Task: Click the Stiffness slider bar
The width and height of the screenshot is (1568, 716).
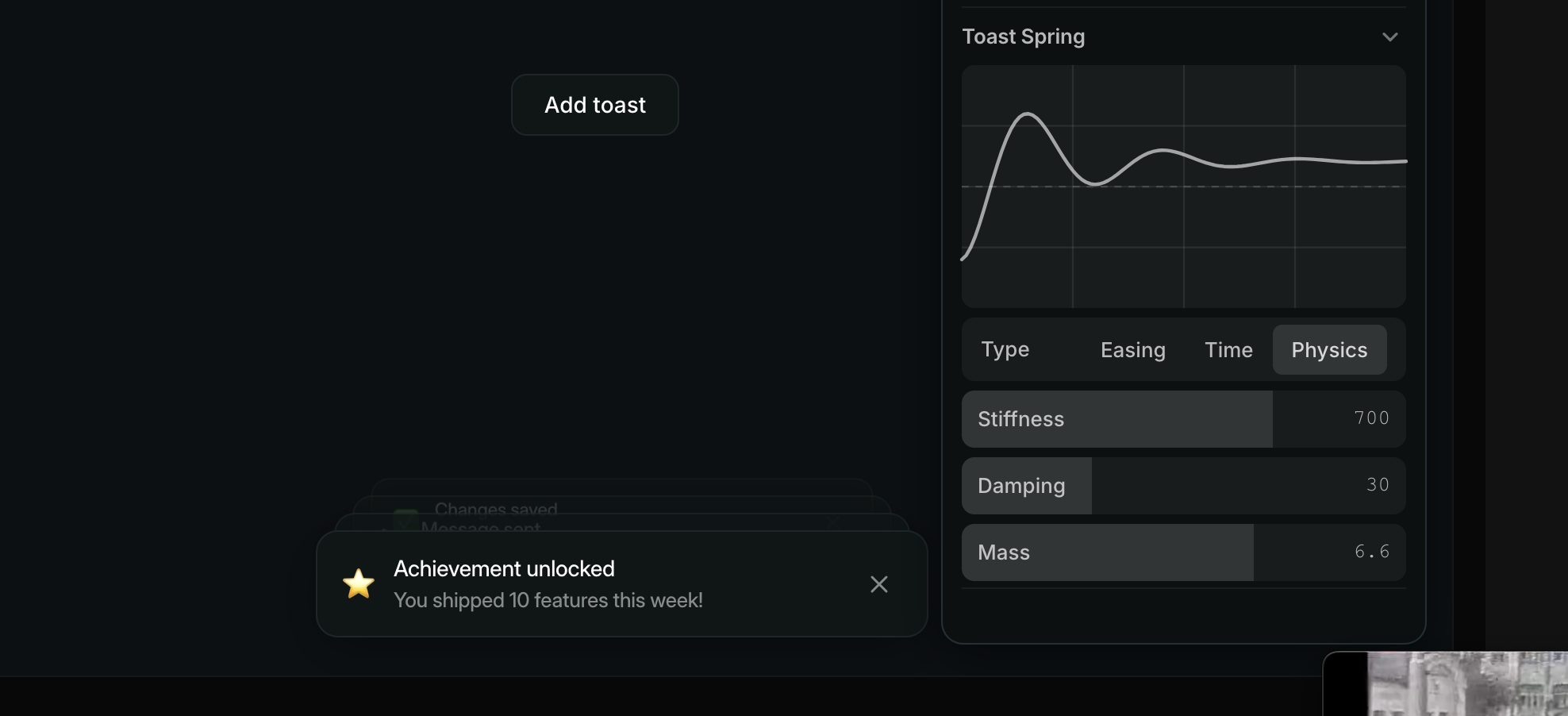Action: pos(1183,419)
